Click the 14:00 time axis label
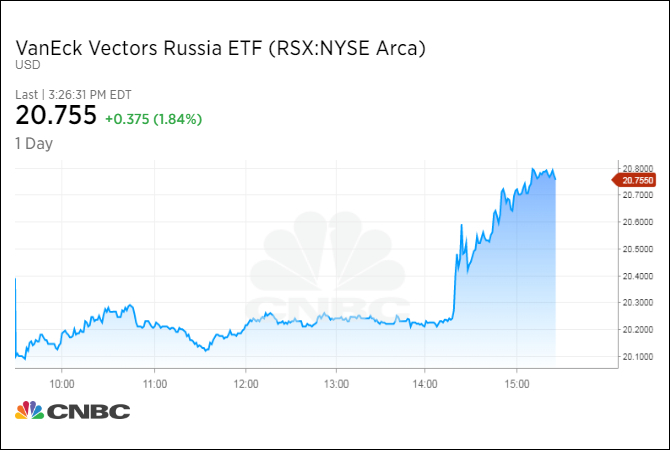 pos(426,382)
